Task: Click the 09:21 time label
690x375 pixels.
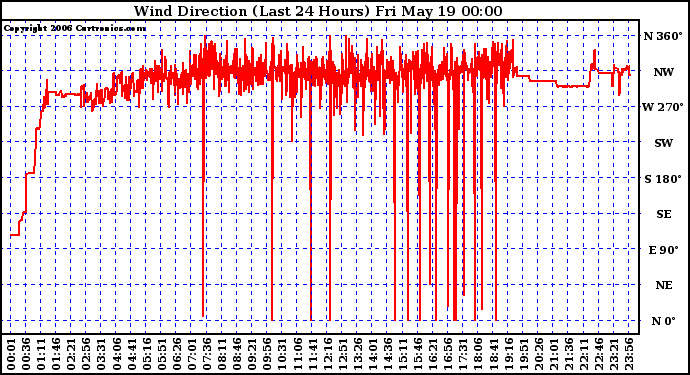Action: pyautogui.click(x=252, y=354)
